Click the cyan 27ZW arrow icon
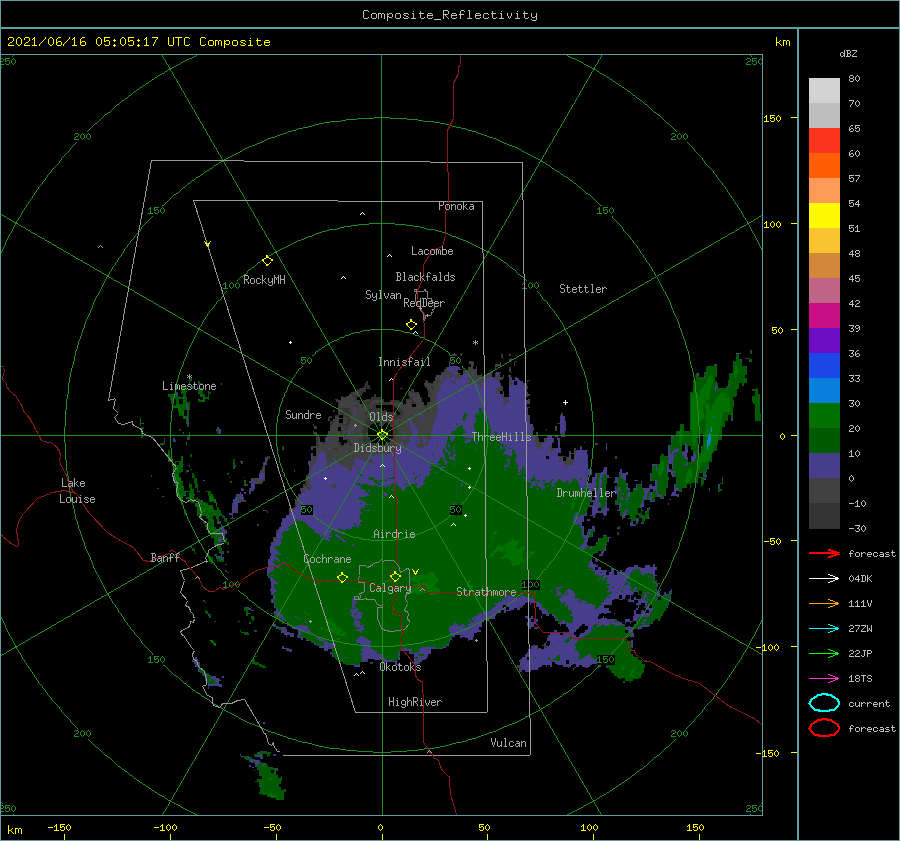This screenshot has height=841, width=900. (824, 629)
